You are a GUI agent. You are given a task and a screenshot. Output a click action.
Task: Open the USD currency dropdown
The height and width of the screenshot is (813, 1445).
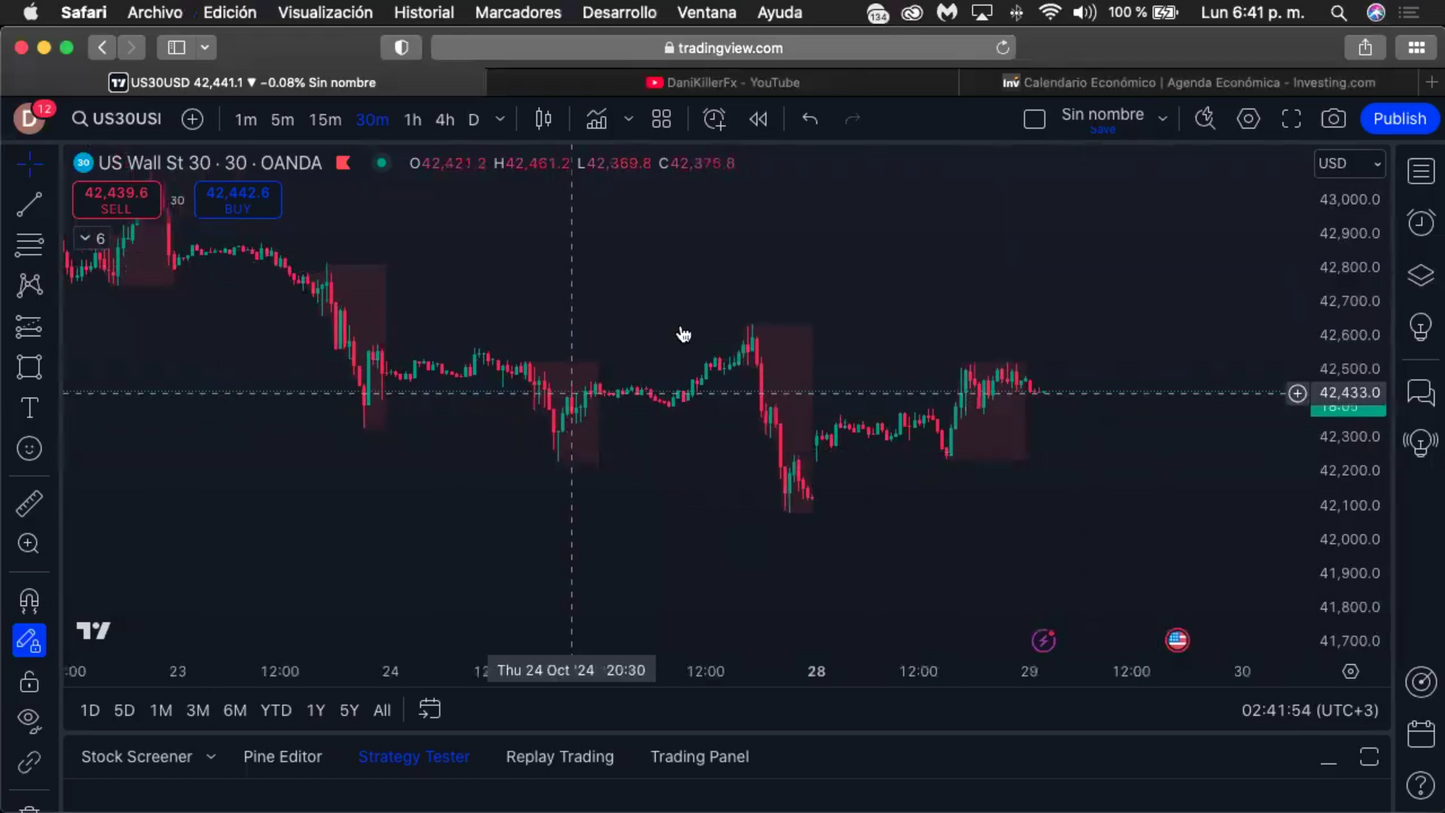coord(1349,163)
